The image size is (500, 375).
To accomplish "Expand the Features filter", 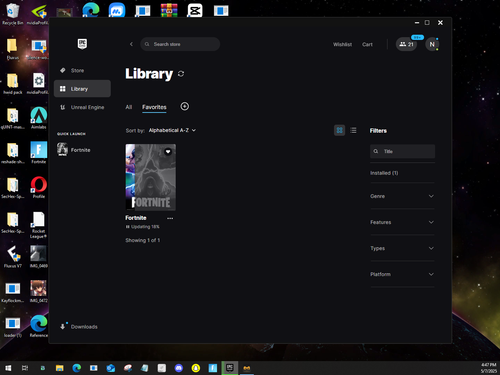I will pos(402,222).
